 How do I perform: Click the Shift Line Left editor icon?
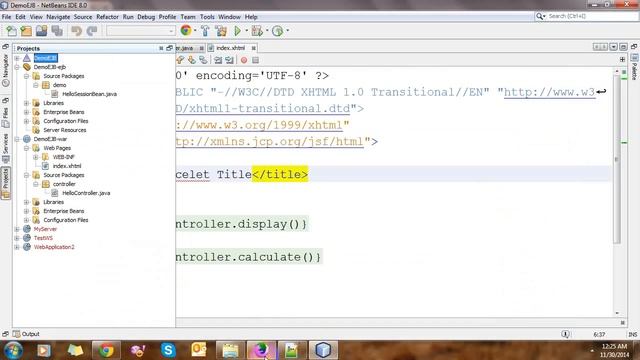(218, 60)
